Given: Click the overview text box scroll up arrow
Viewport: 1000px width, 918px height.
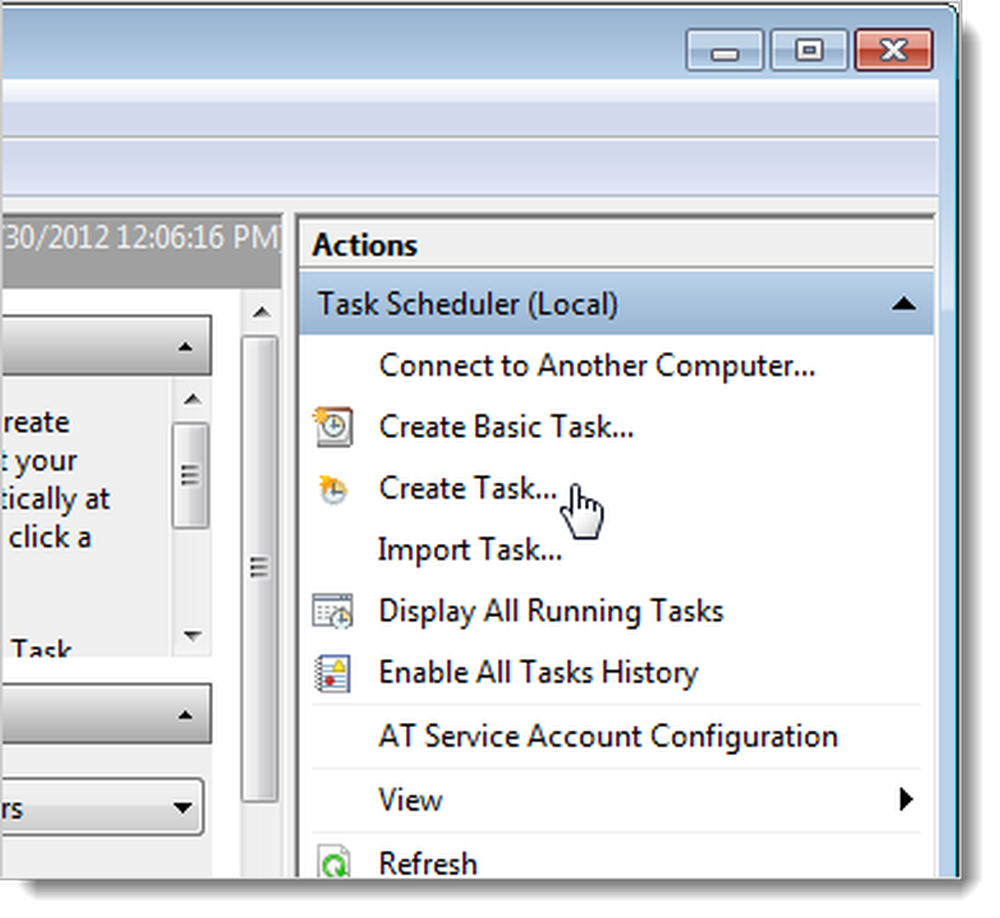Looking at the screenshot, I should pos(192,399).
